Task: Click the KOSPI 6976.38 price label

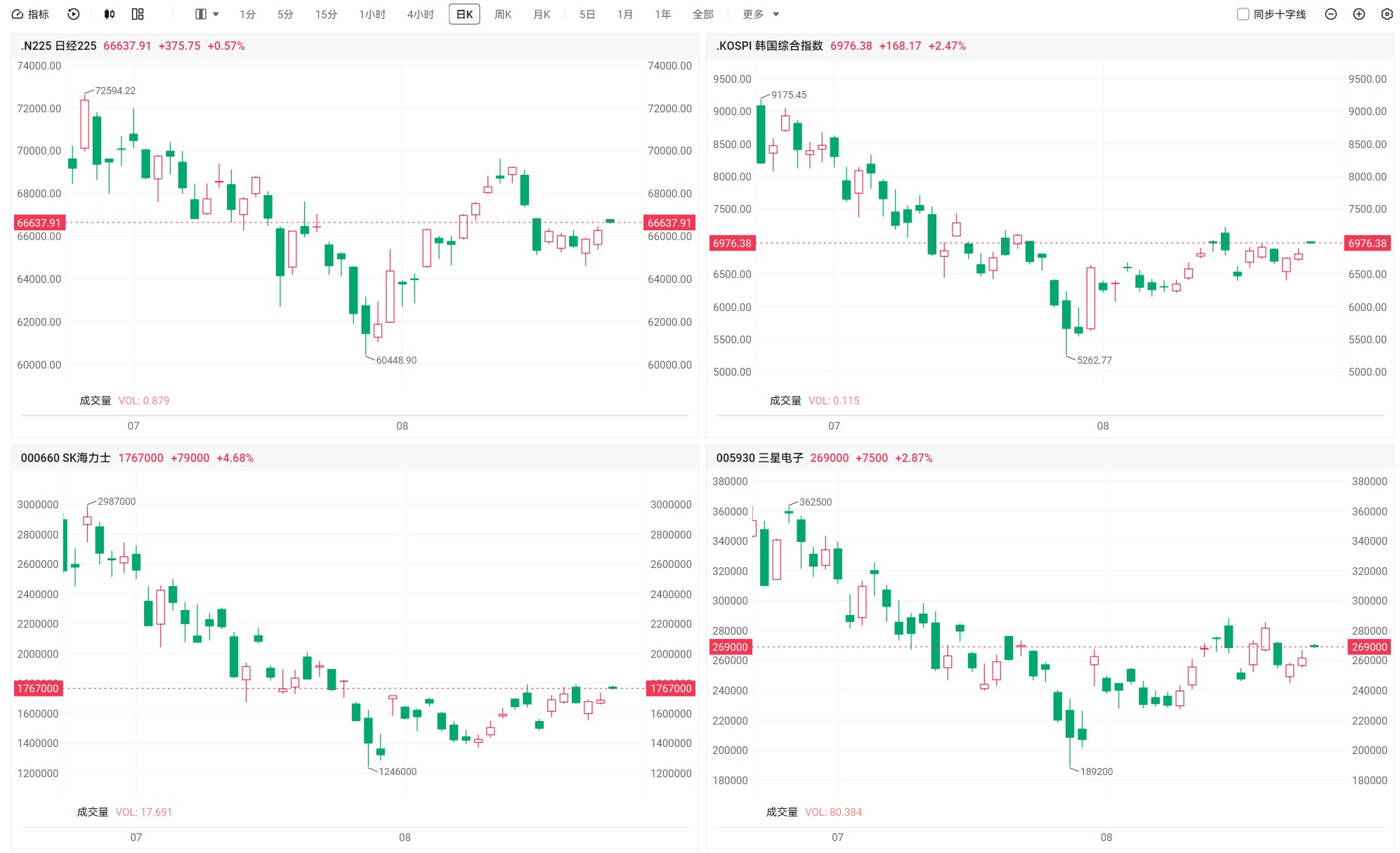Action: pos(851,46)
